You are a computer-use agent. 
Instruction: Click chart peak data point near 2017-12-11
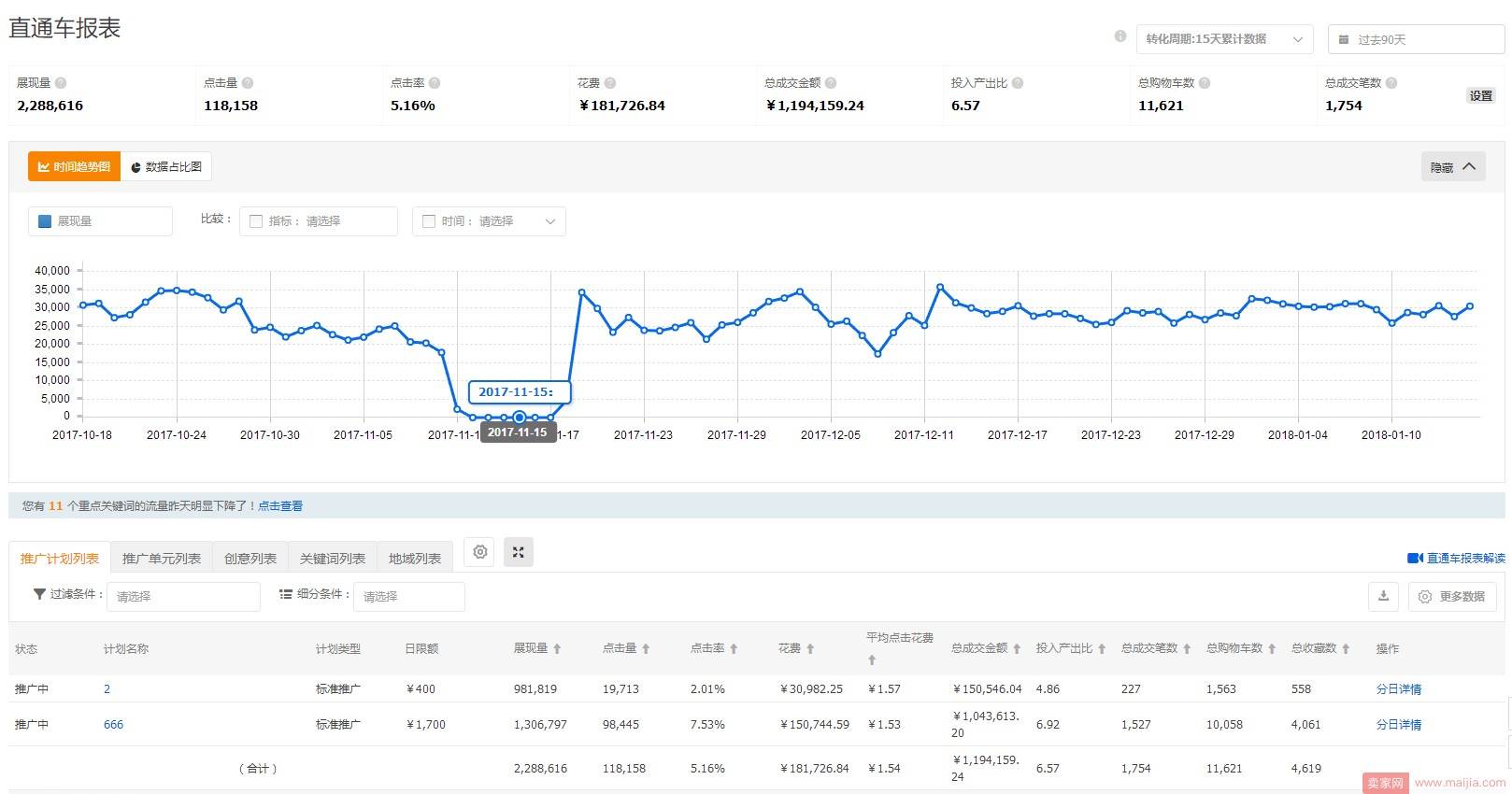coord(940,288)
